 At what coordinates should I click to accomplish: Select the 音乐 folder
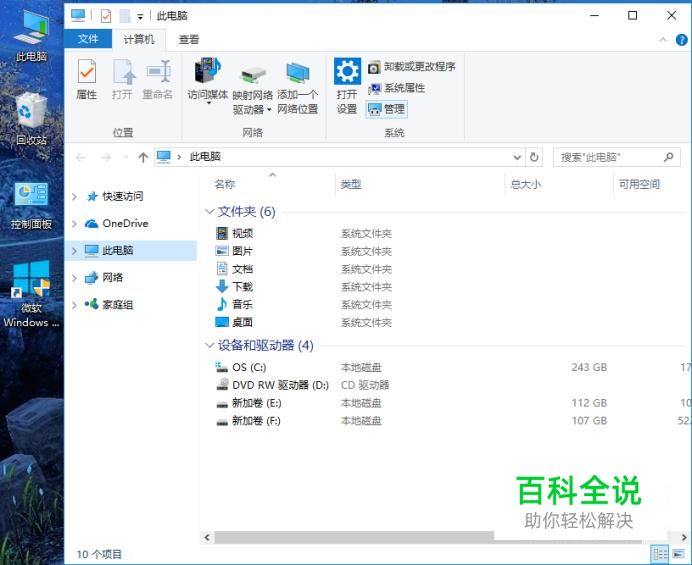234,304
